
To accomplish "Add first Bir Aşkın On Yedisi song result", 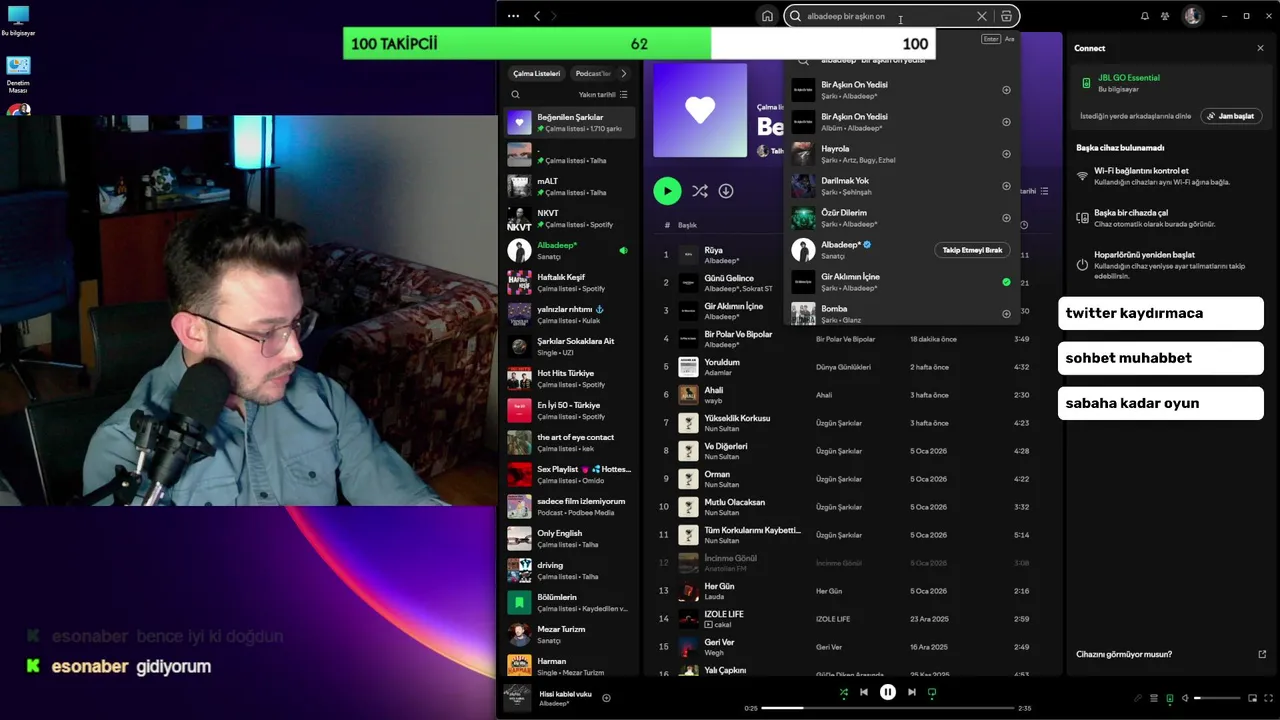I will click(x=1006, y=90).
